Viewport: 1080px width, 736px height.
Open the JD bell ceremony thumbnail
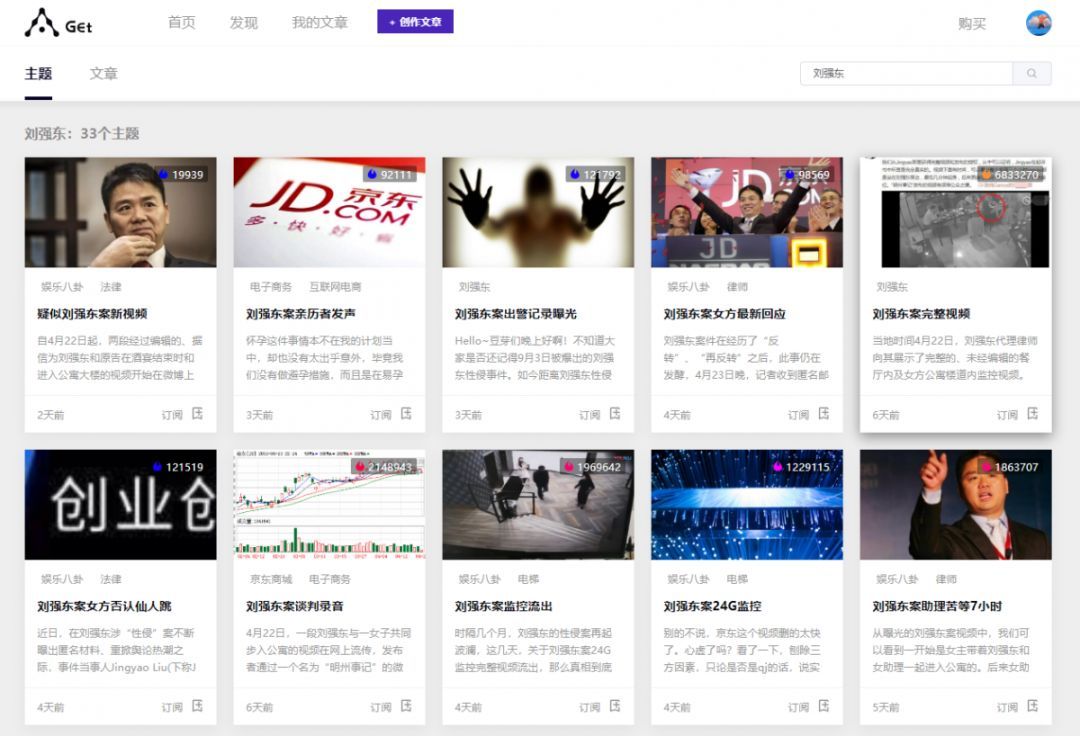[747, 212]
